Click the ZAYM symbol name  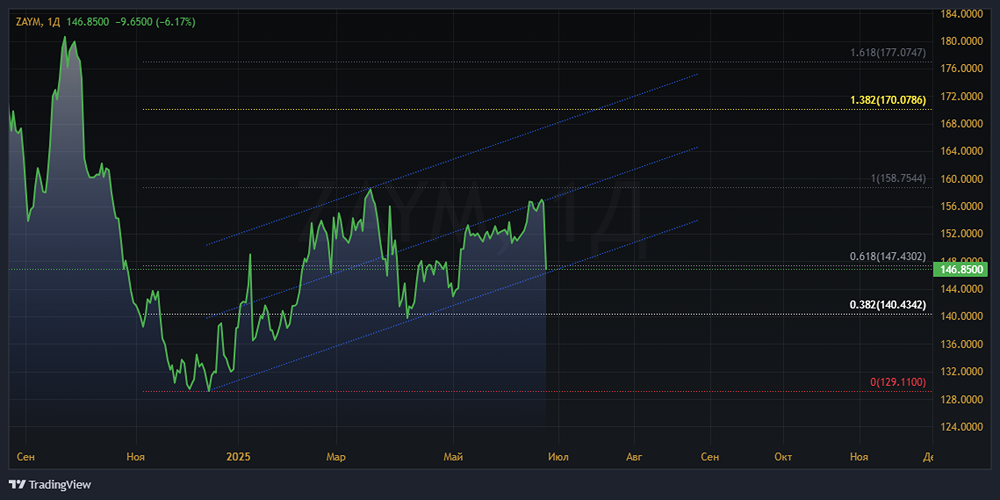click(x=27, y=21)
